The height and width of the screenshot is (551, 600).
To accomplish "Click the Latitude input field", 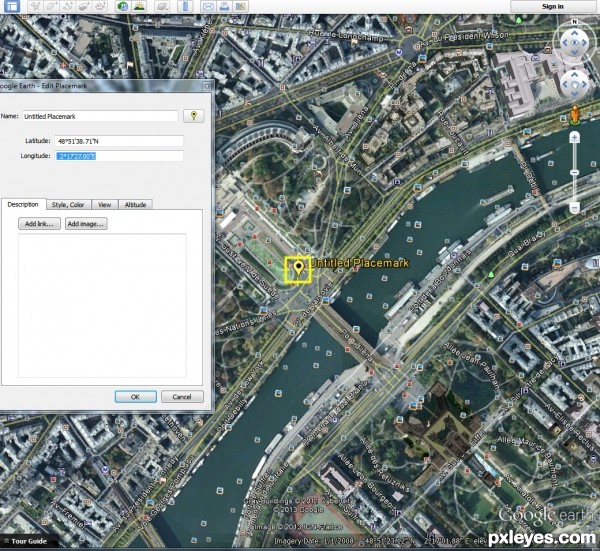I will coord(119,141).
